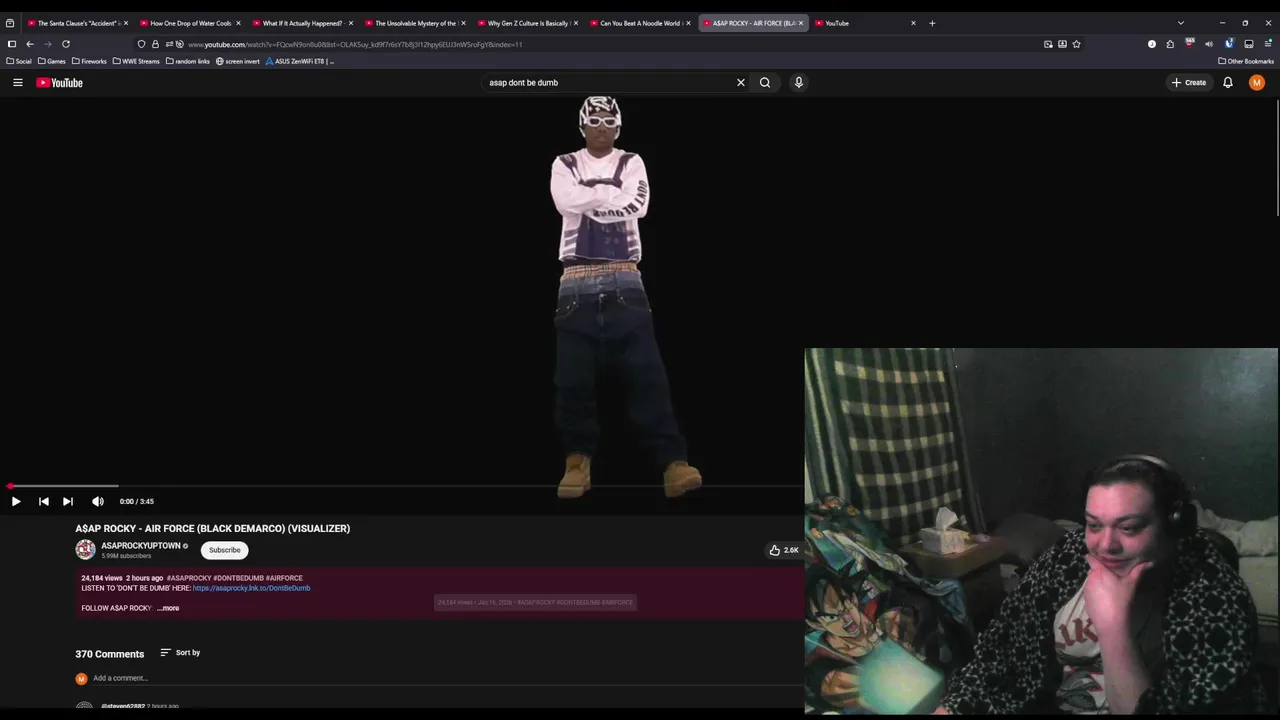Skip to the next video
This screenshot has height=720, width=1280.
point(67,501)
